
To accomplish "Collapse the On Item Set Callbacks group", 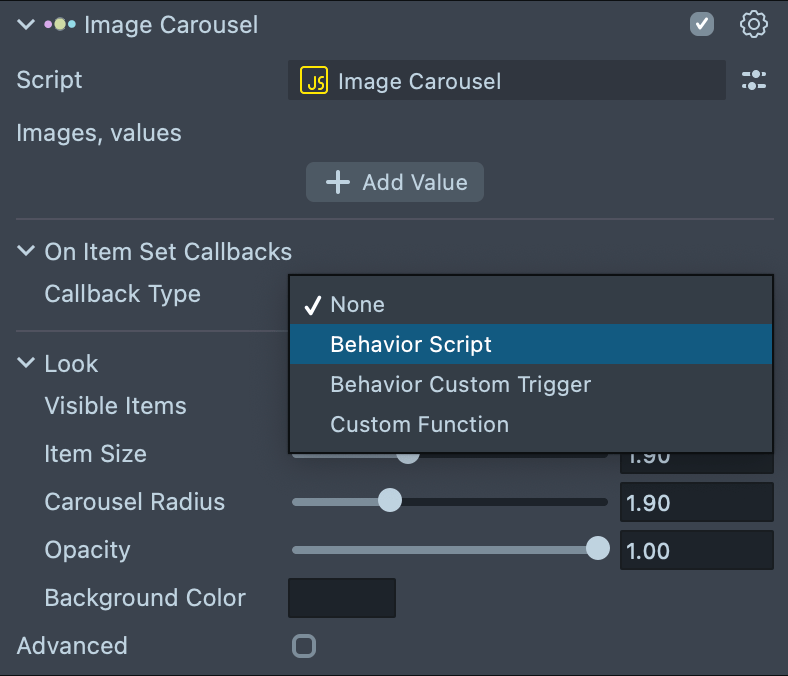I will [26, 252].
